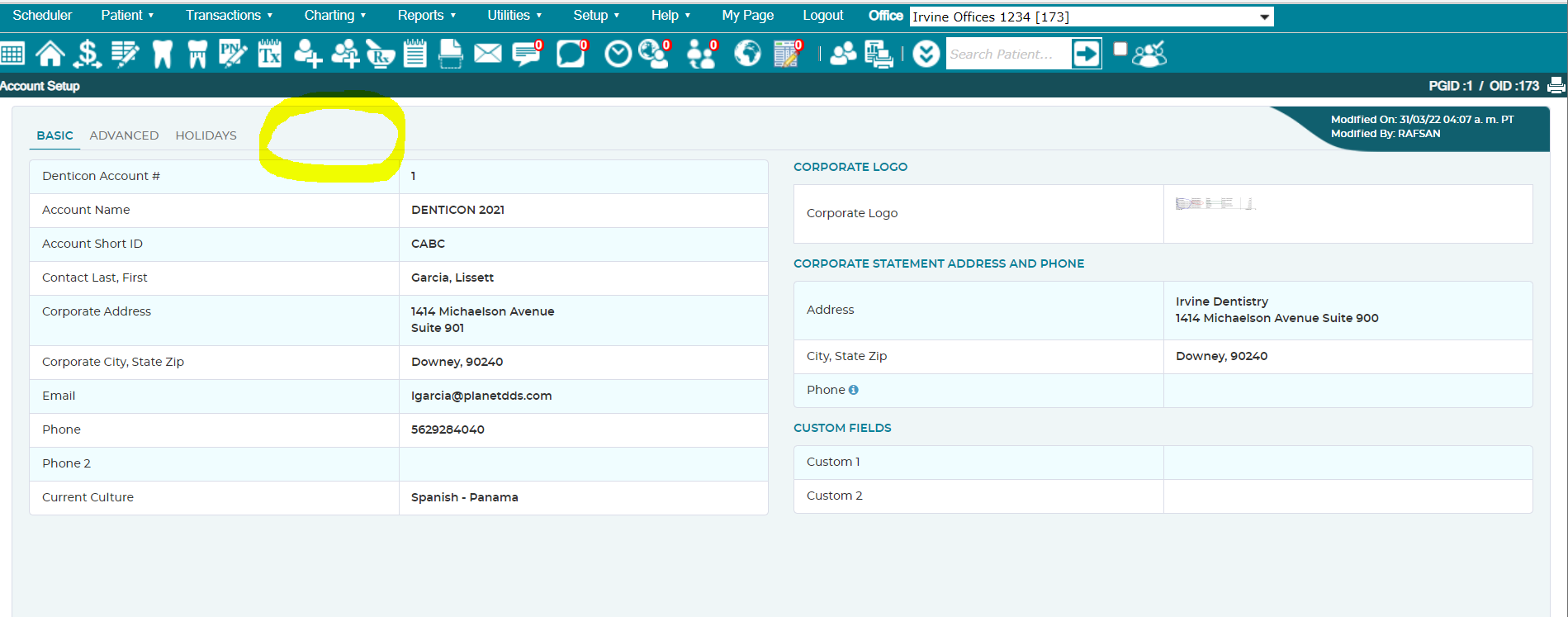Switch to the HOLIDAYS tab
Viewport: 1568px width, 617px height.
coord(206,135)
